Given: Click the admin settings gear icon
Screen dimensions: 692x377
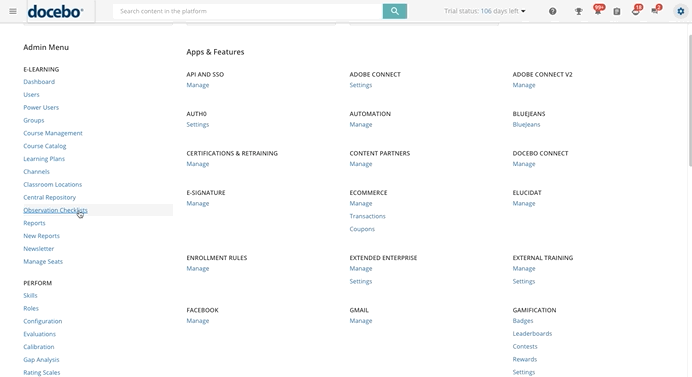Looking at the screenshot, I should tap(681, 11).
